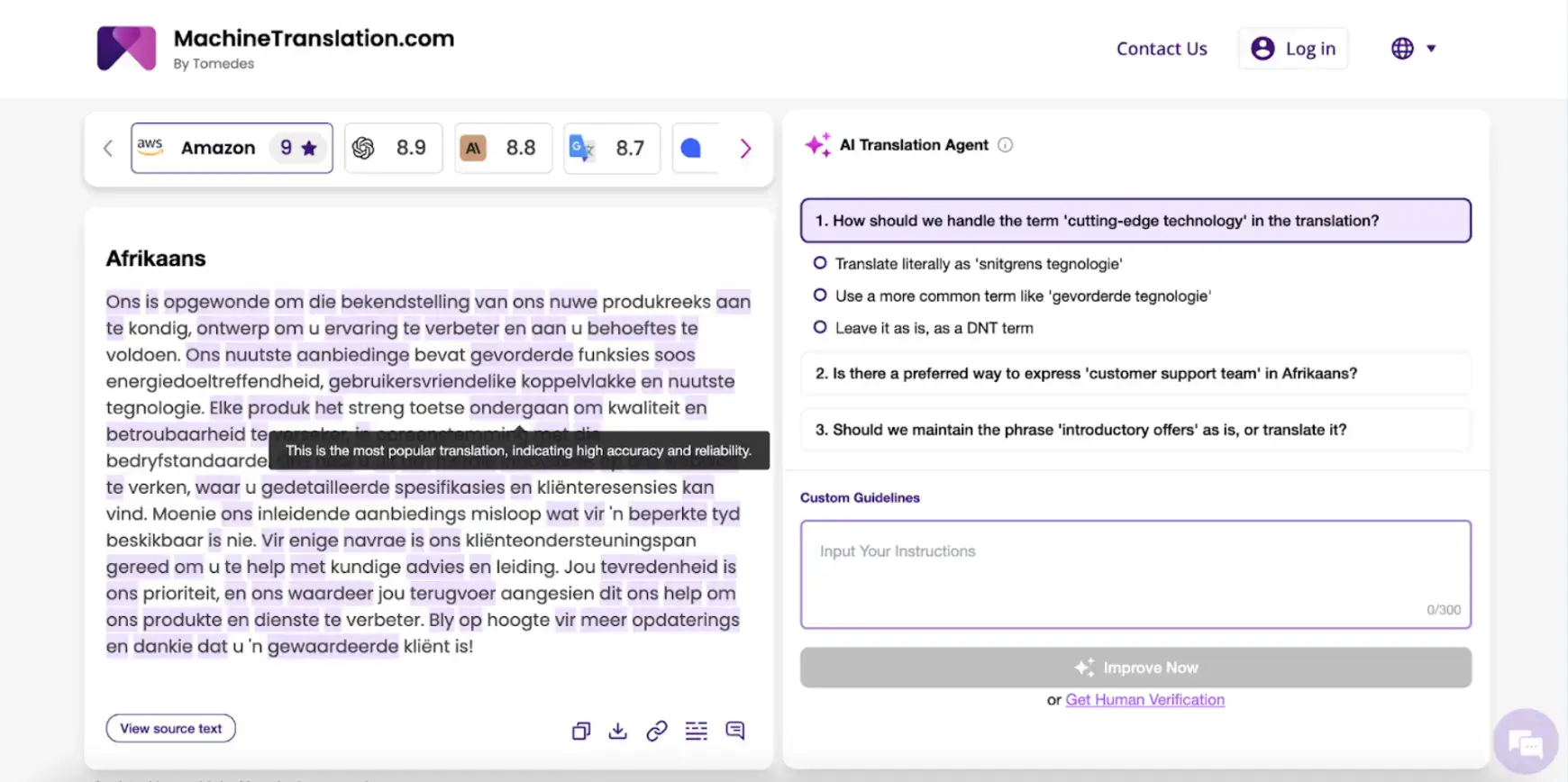Viewport: 1568px width, 782px height.
Task: Click the 'Custom Guidelines' label
Action: coord(860,497)
